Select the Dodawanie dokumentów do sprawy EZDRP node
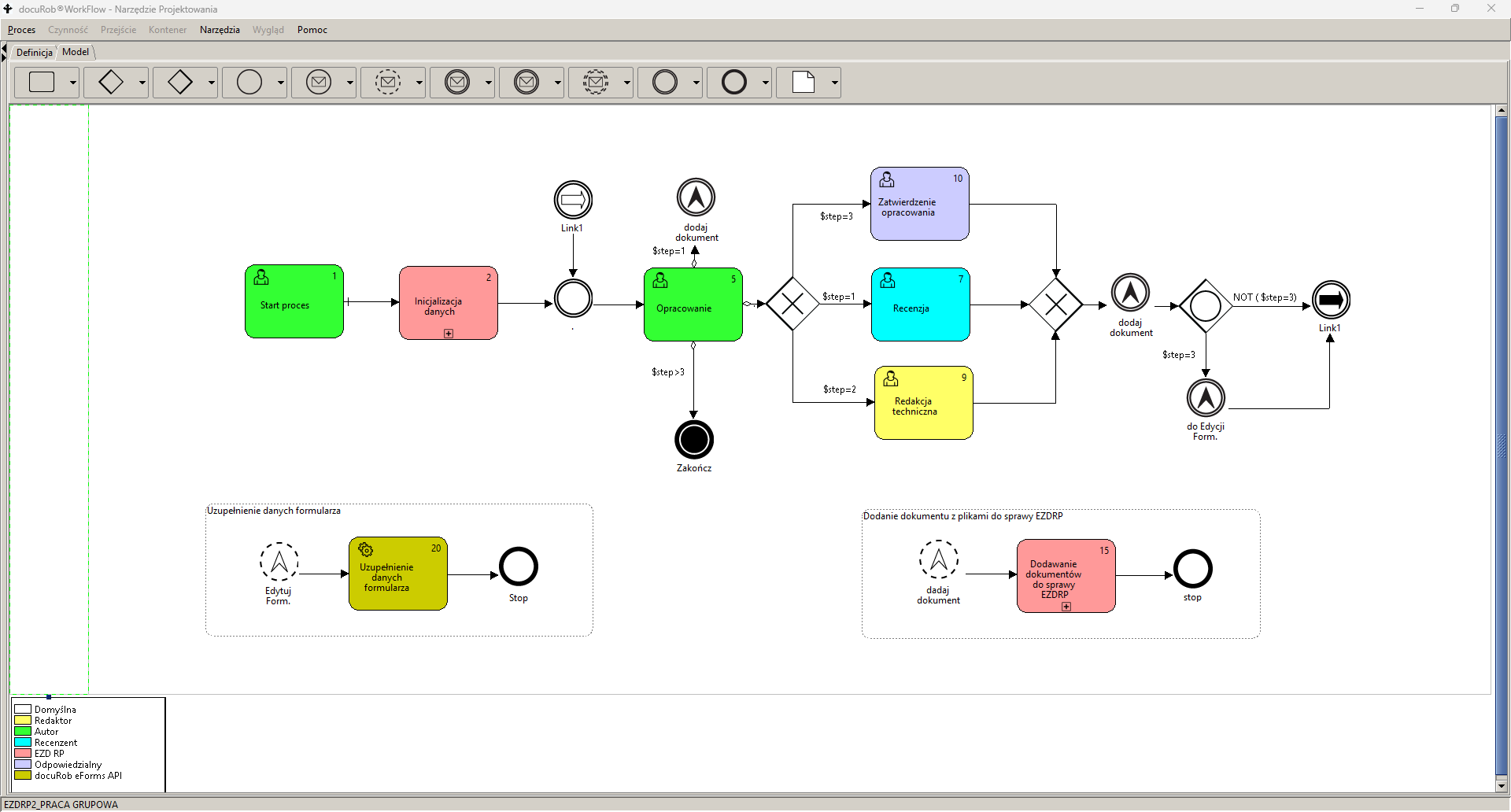 point(1066,576)
